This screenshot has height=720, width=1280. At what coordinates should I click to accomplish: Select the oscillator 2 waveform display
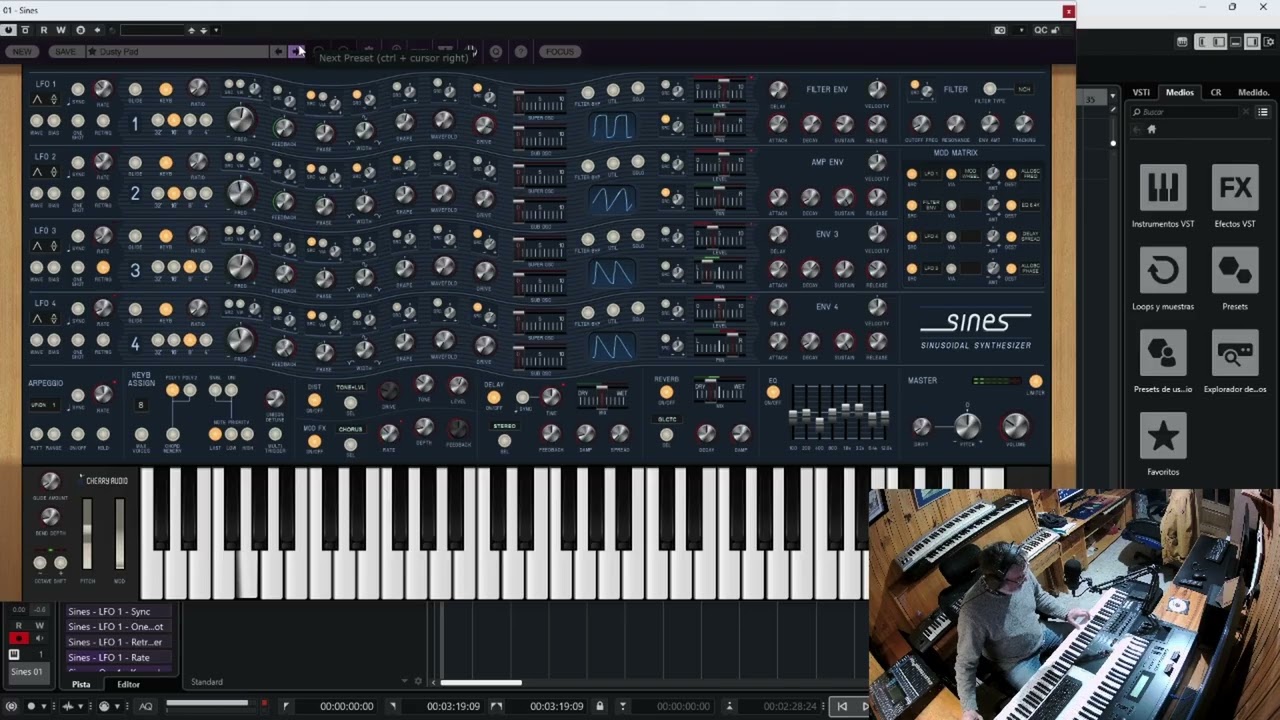(x=612, y=199)
